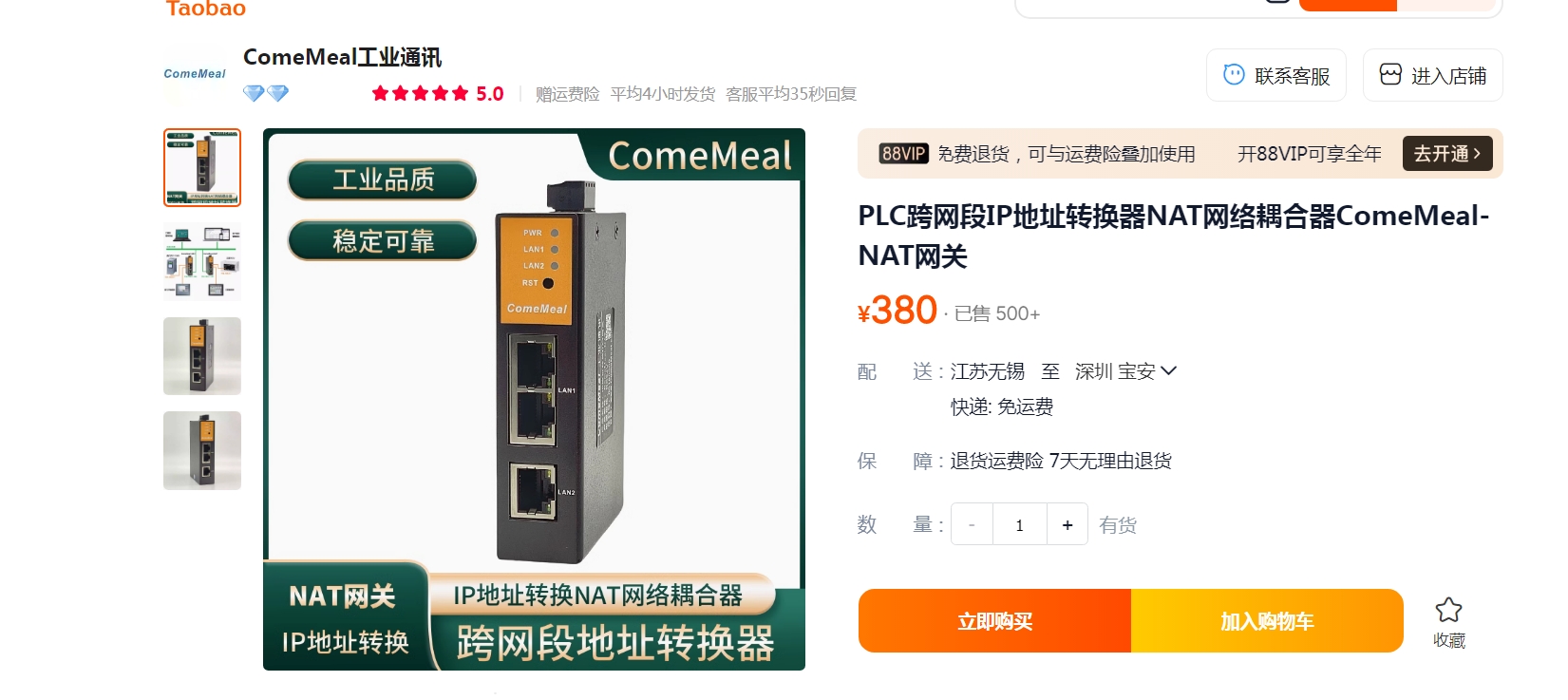
Task: Expand the 深圳 宝安 delivery location dropdown
Action: coord(1125,371)
